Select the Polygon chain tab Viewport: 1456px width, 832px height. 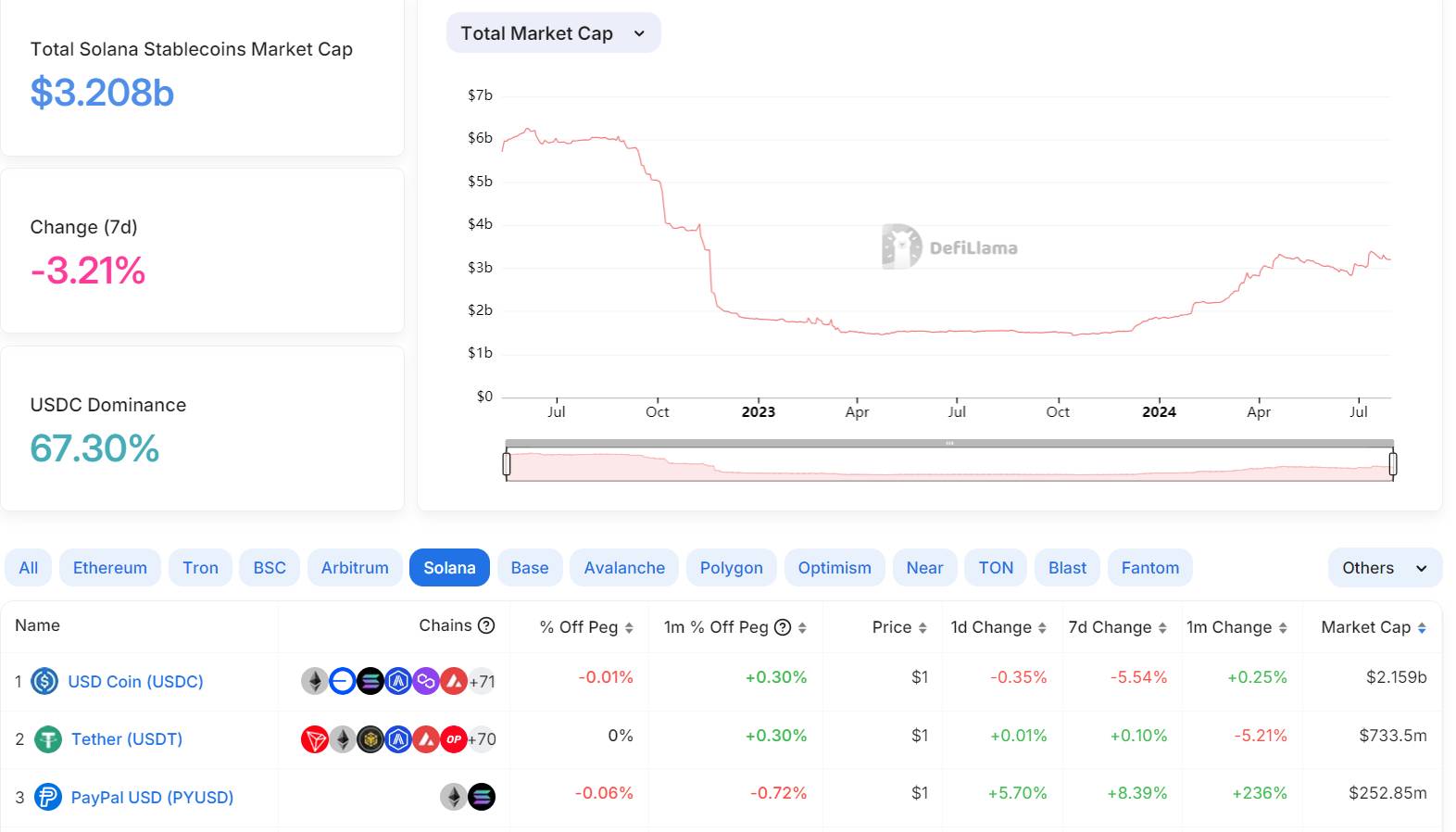tap(732, 568)
